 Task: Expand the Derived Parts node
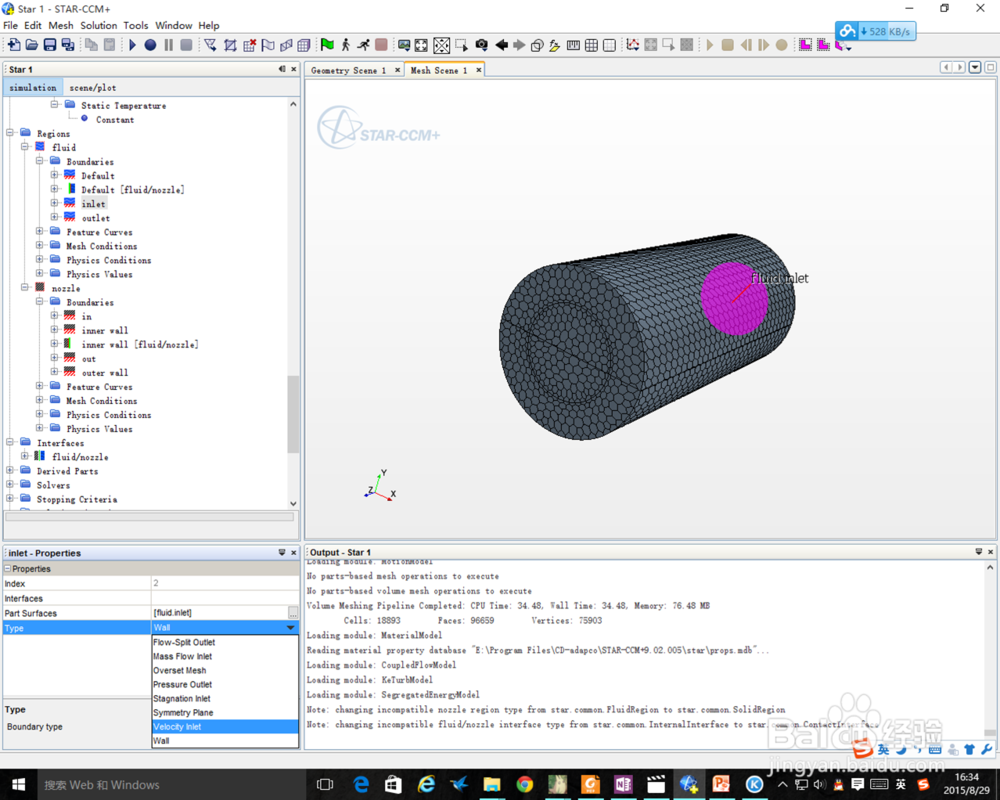10,470
